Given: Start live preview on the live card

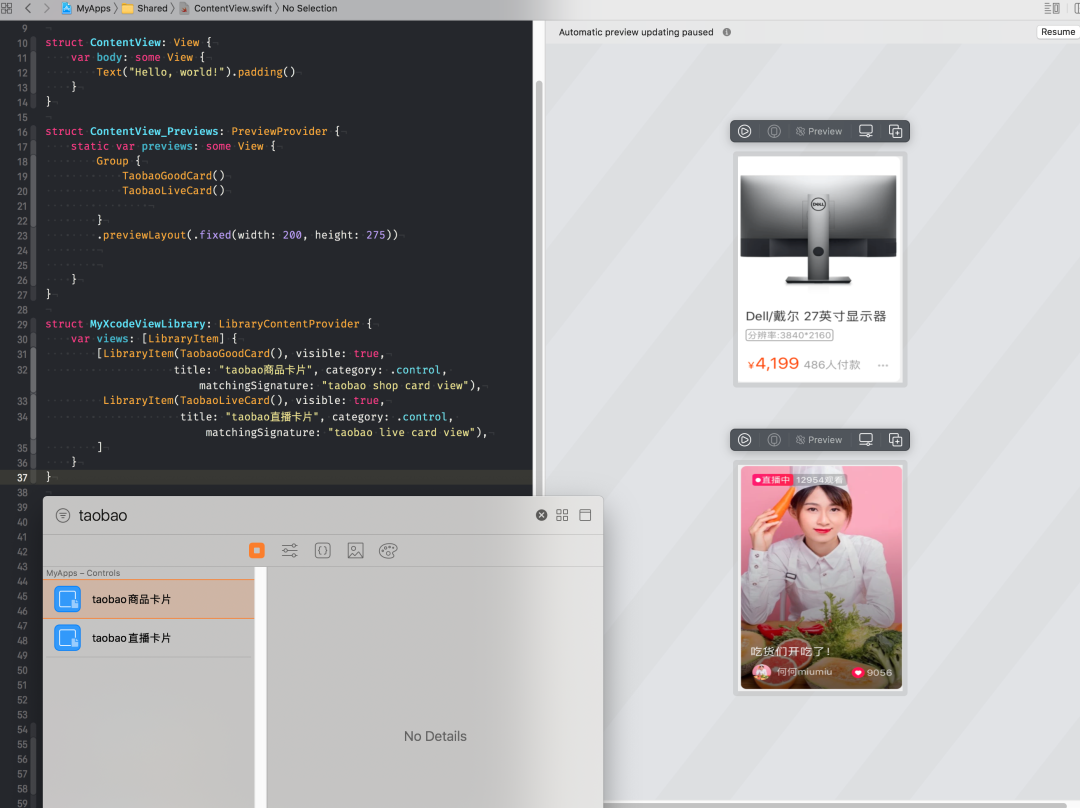Looking at the screenshot, I should (x=745, y=439).
